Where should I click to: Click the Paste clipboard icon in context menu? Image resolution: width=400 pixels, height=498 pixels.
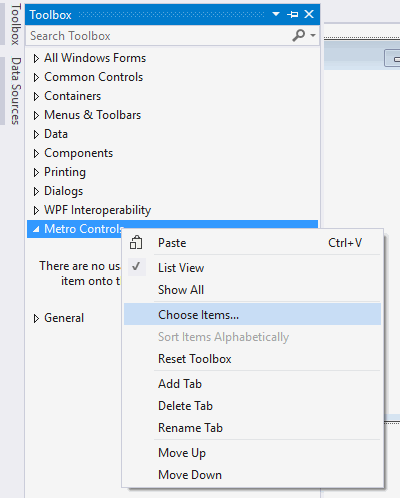[136, 243]
